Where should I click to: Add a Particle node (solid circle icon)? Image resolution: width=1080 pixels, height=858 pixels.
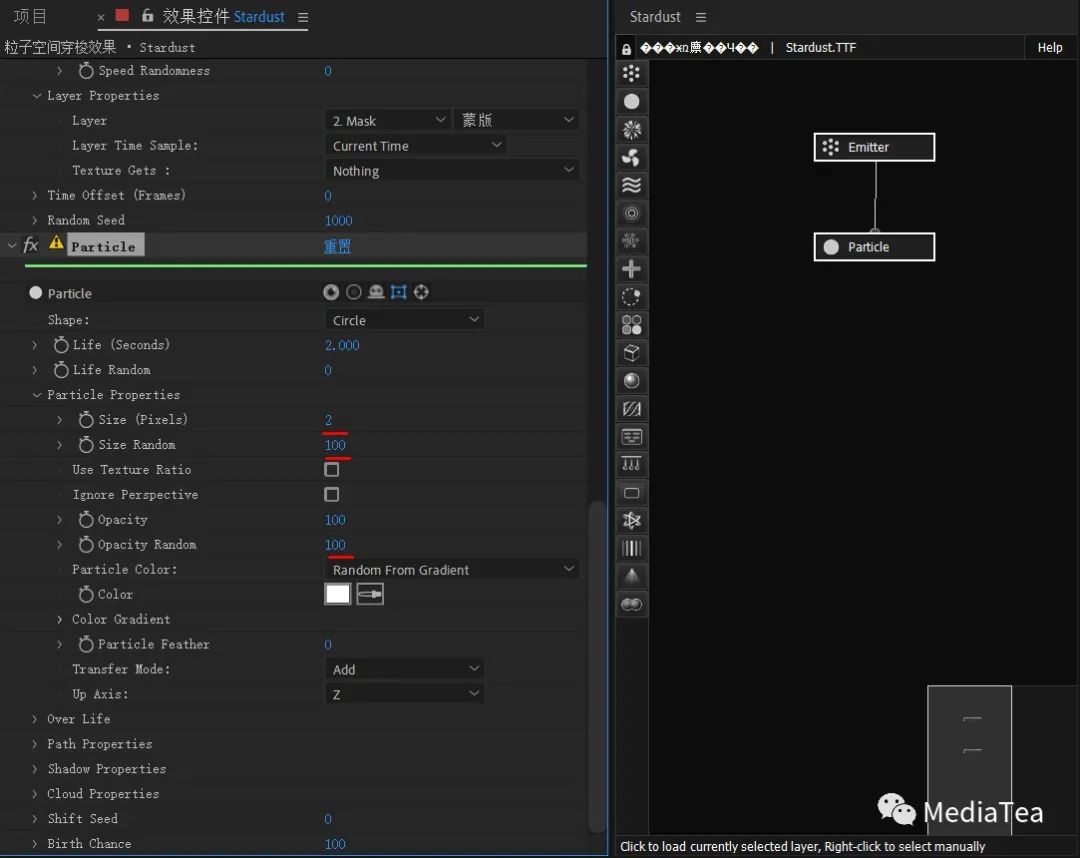(x=631, y=101)
